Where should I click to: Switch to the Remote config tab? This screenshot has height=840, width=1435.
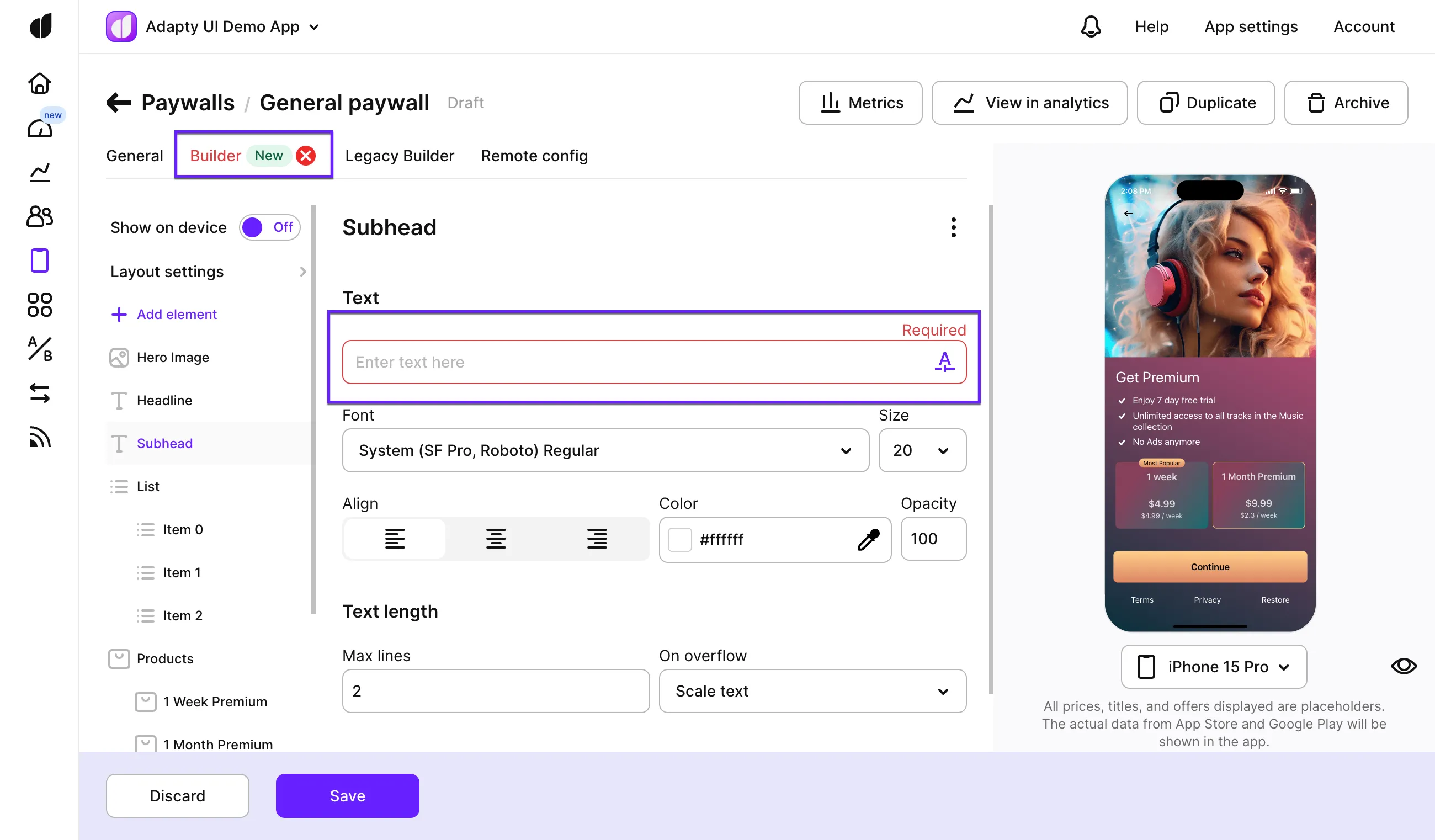[x=534, y=156]
